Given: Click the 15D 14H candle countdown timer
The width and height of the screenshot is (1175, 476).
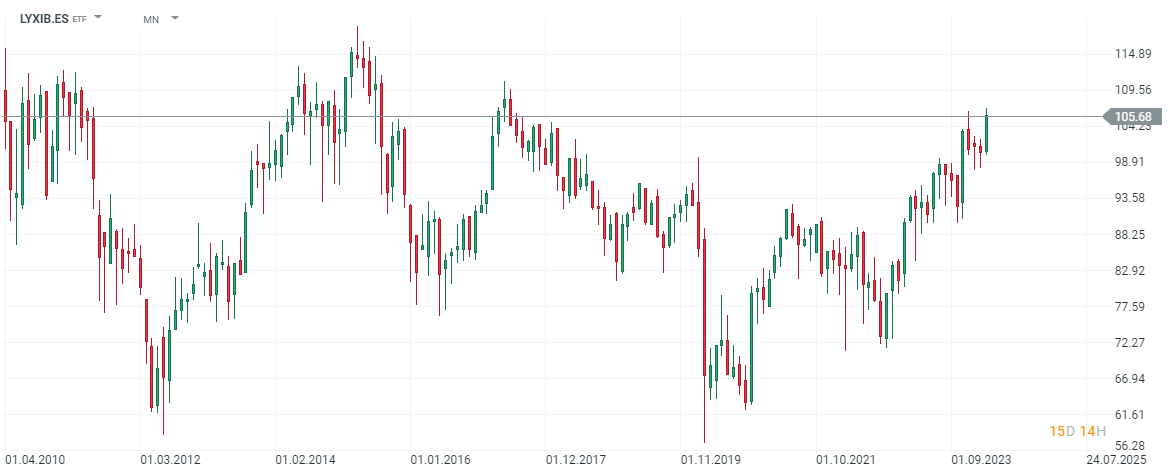Looking at the screenshot, I should [x=1077, y=431].
